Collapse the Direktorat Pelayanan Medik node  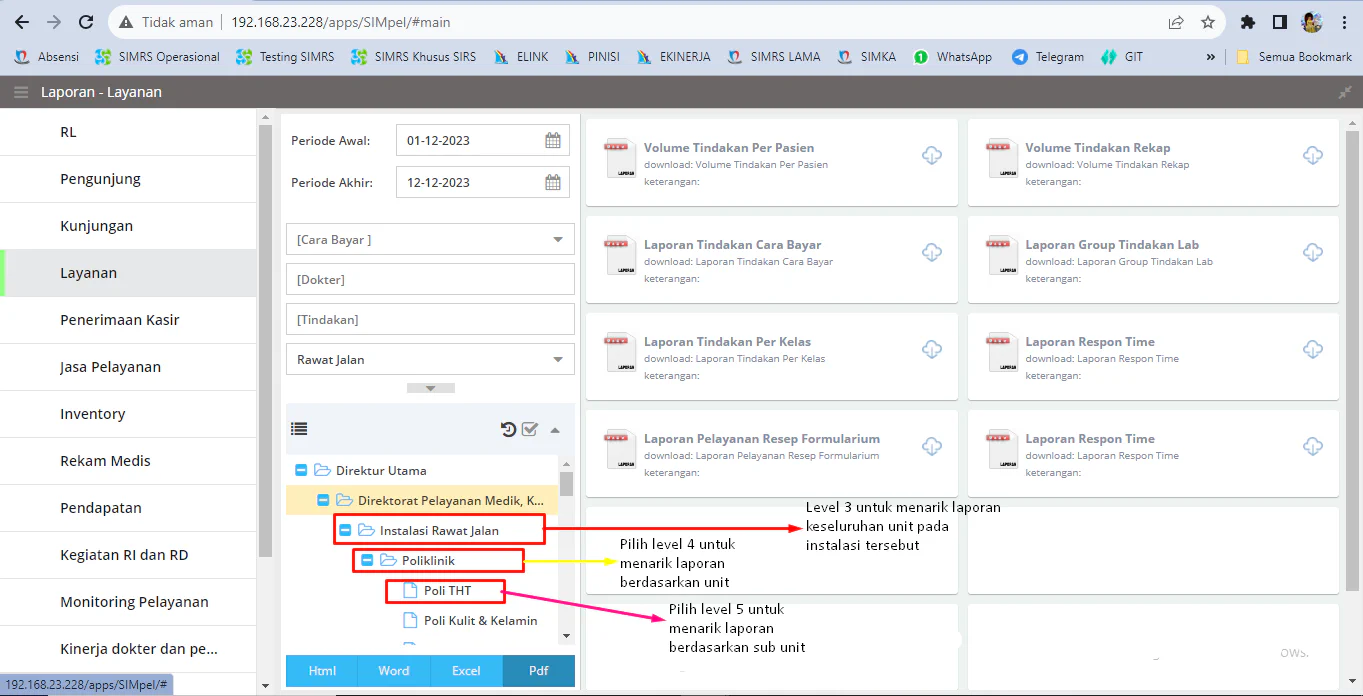coord(323,500)
